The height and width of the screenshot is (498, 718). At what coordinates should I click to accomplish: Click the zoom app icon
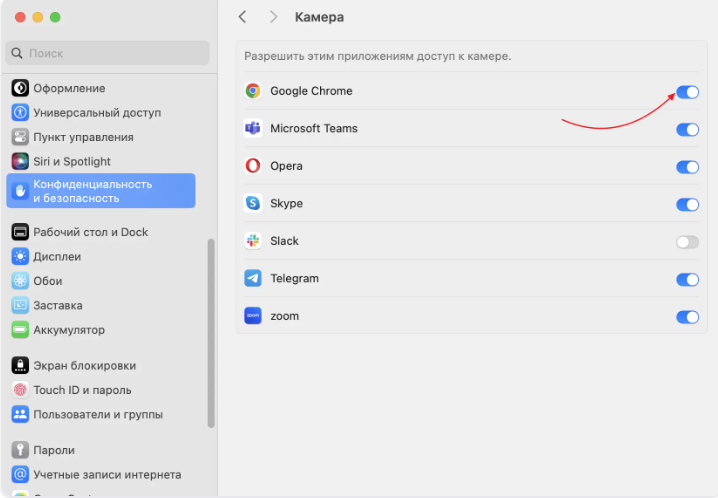[253, 316]
